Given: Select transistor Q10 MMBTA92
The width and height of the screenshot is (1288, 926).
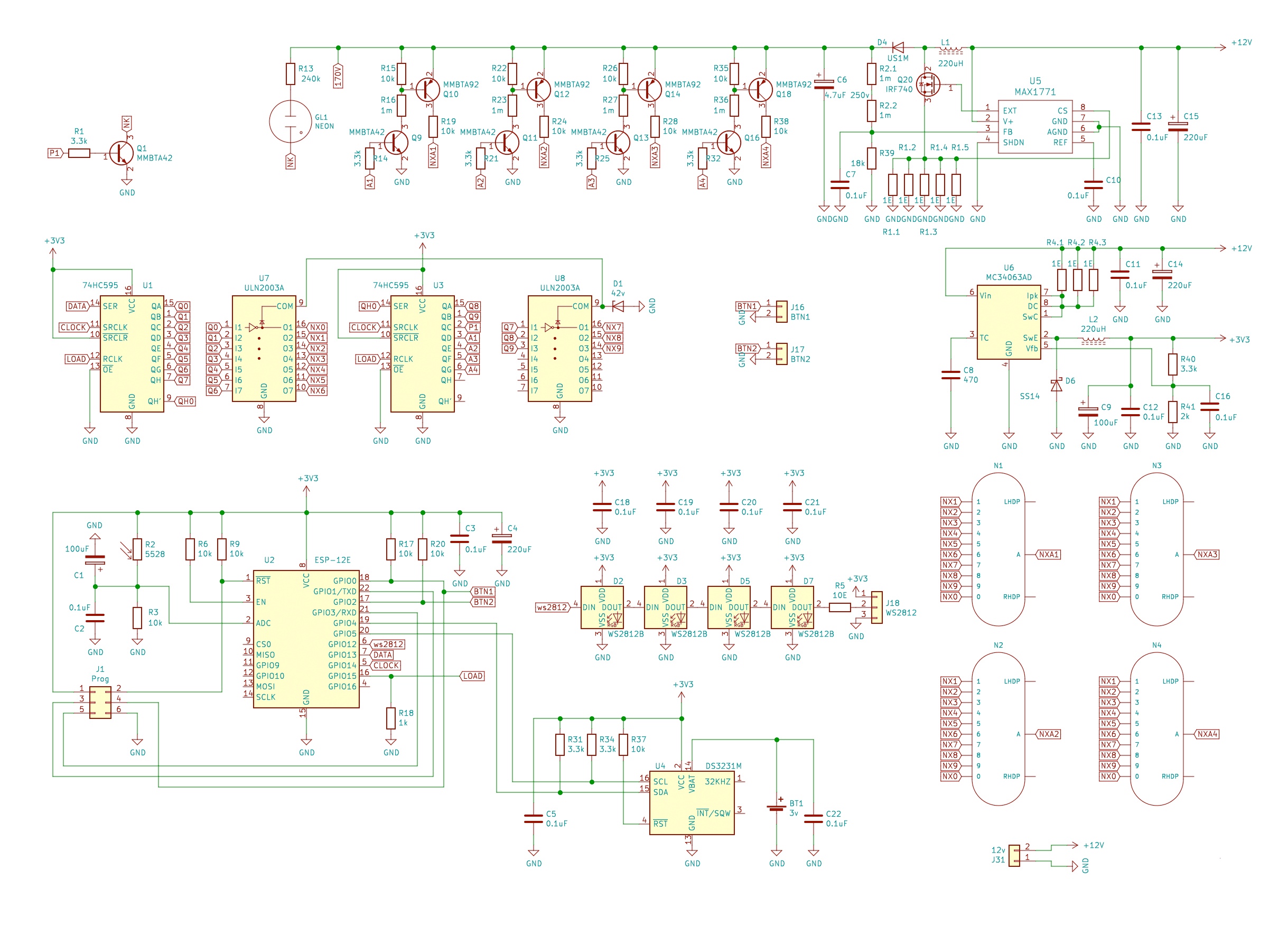Looking at the screenshot, I should (x=427, y=90).
